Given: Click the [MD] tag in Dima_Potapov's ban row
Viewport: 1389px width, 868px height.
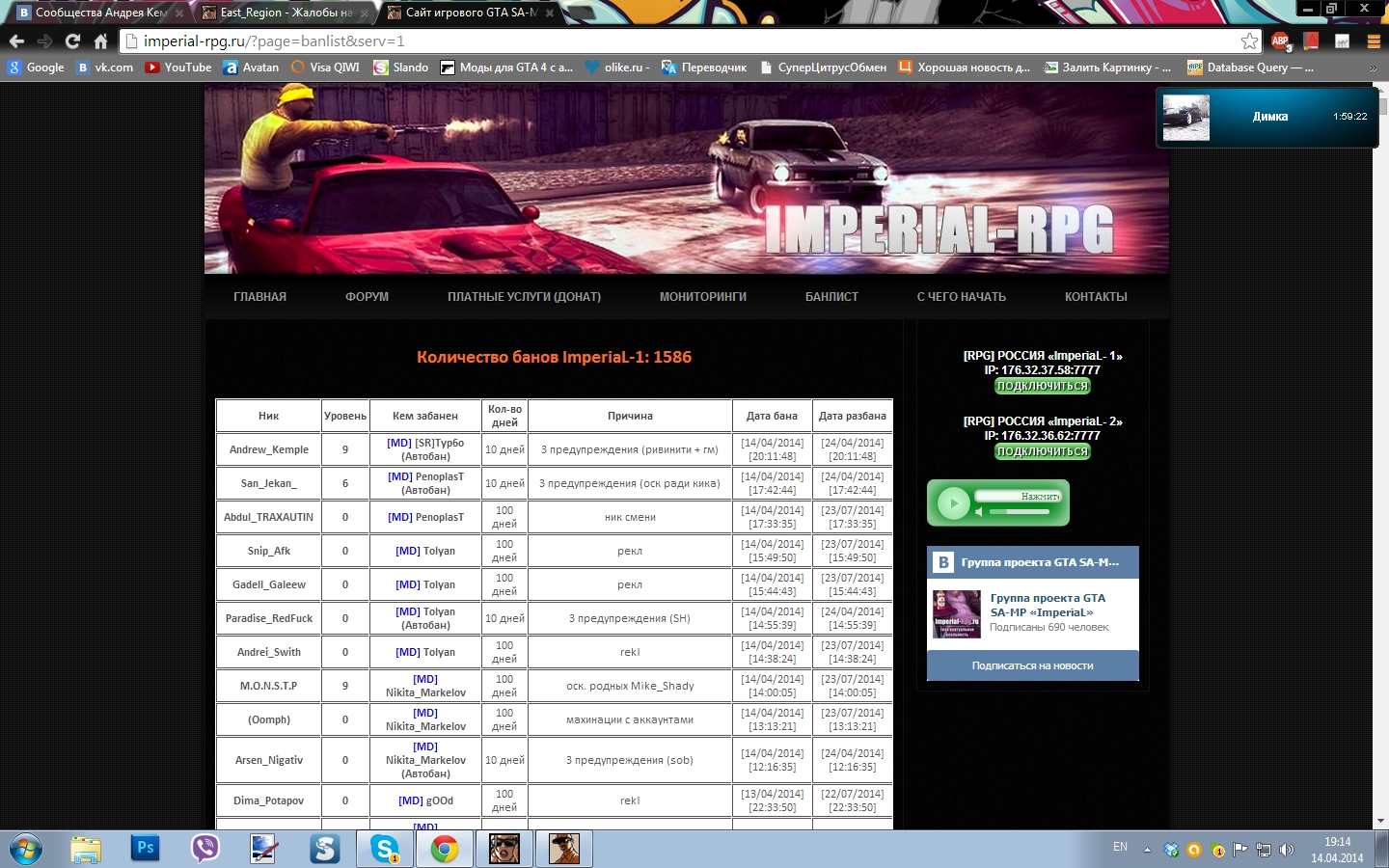Looking at the screenshot, I should 411,800.
